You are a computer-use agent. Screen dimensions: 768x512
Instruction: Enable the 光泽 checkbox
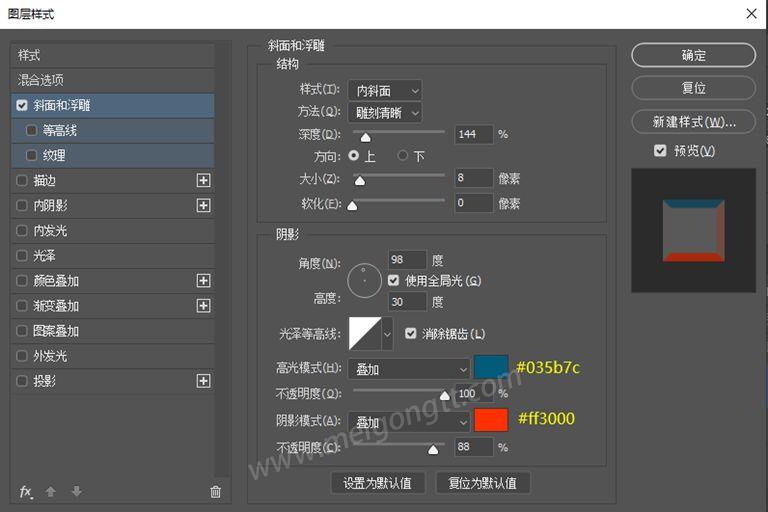coord(22,255)
